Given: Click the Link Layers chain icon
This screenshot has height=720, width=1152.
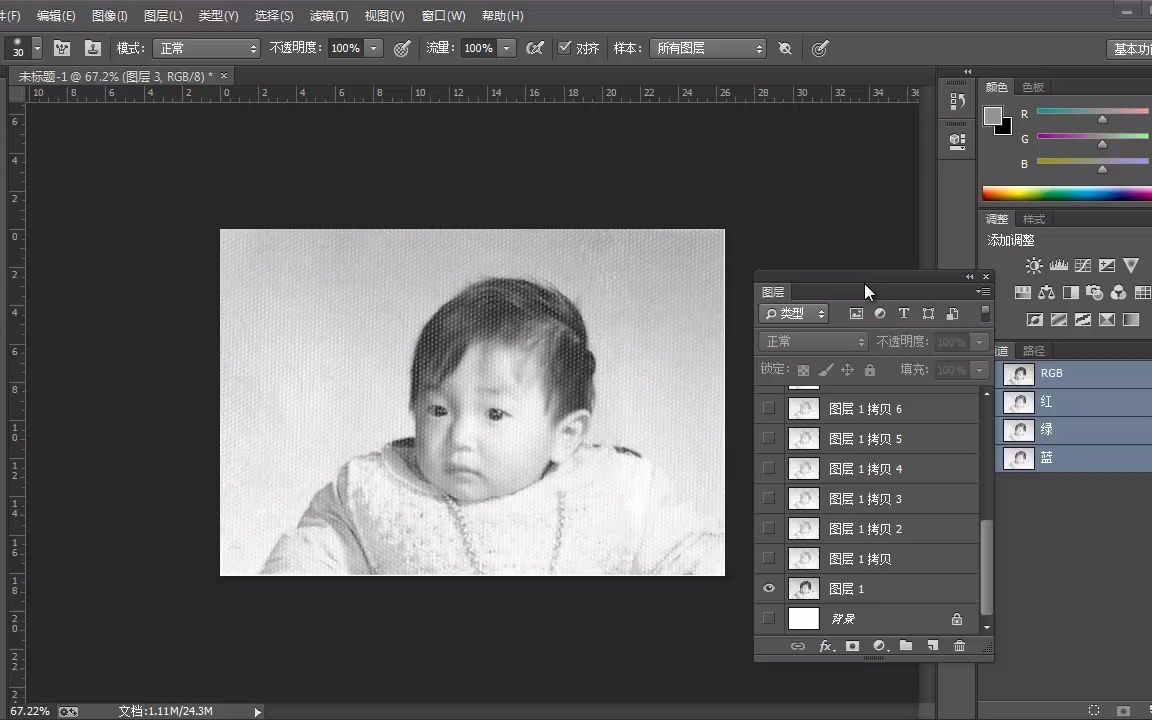Looking at the screenshot, I should point(798,646).
